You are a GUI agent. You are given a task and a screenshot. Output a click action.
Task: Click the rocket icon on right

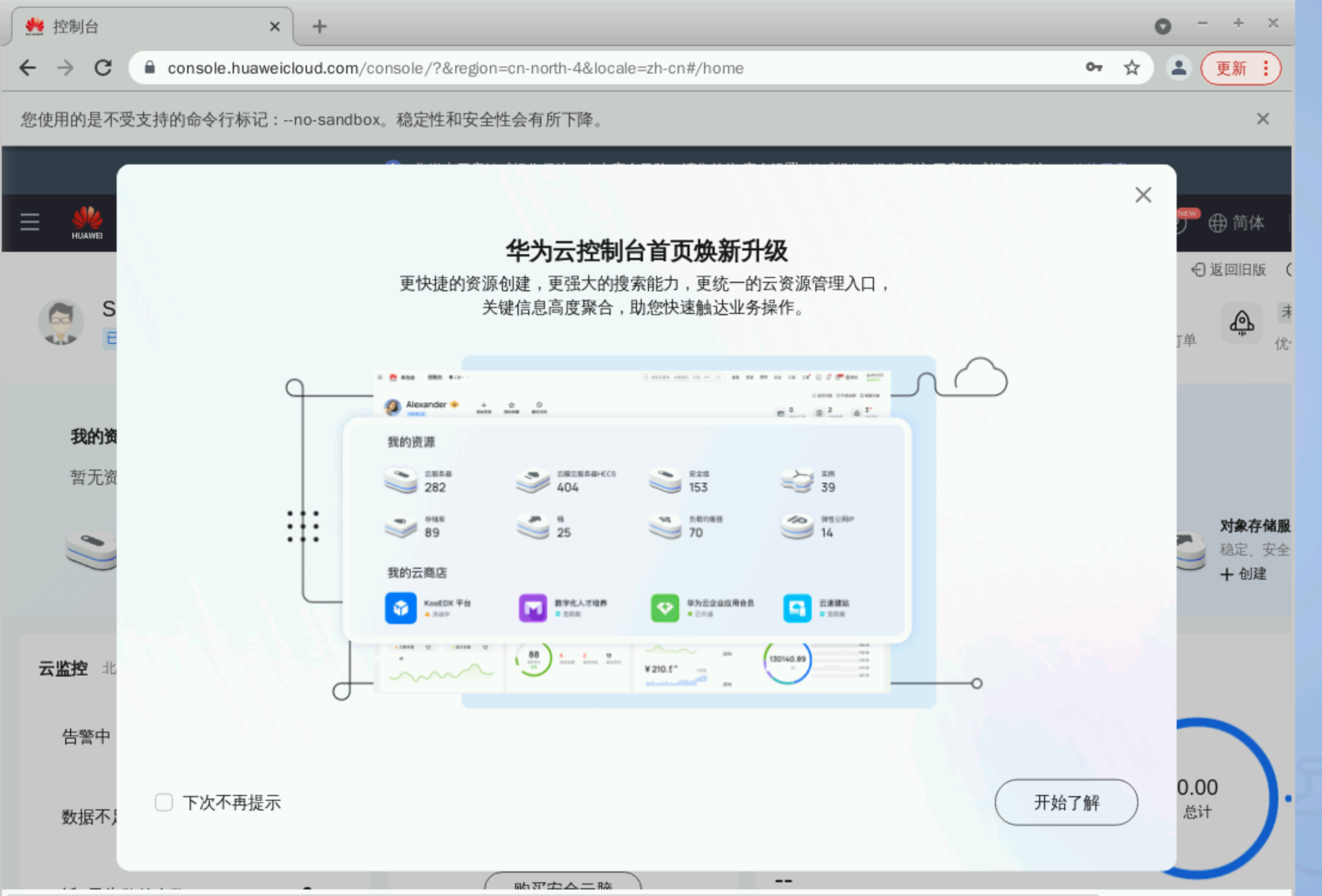pyautogui.click(x=1241, y=323)
